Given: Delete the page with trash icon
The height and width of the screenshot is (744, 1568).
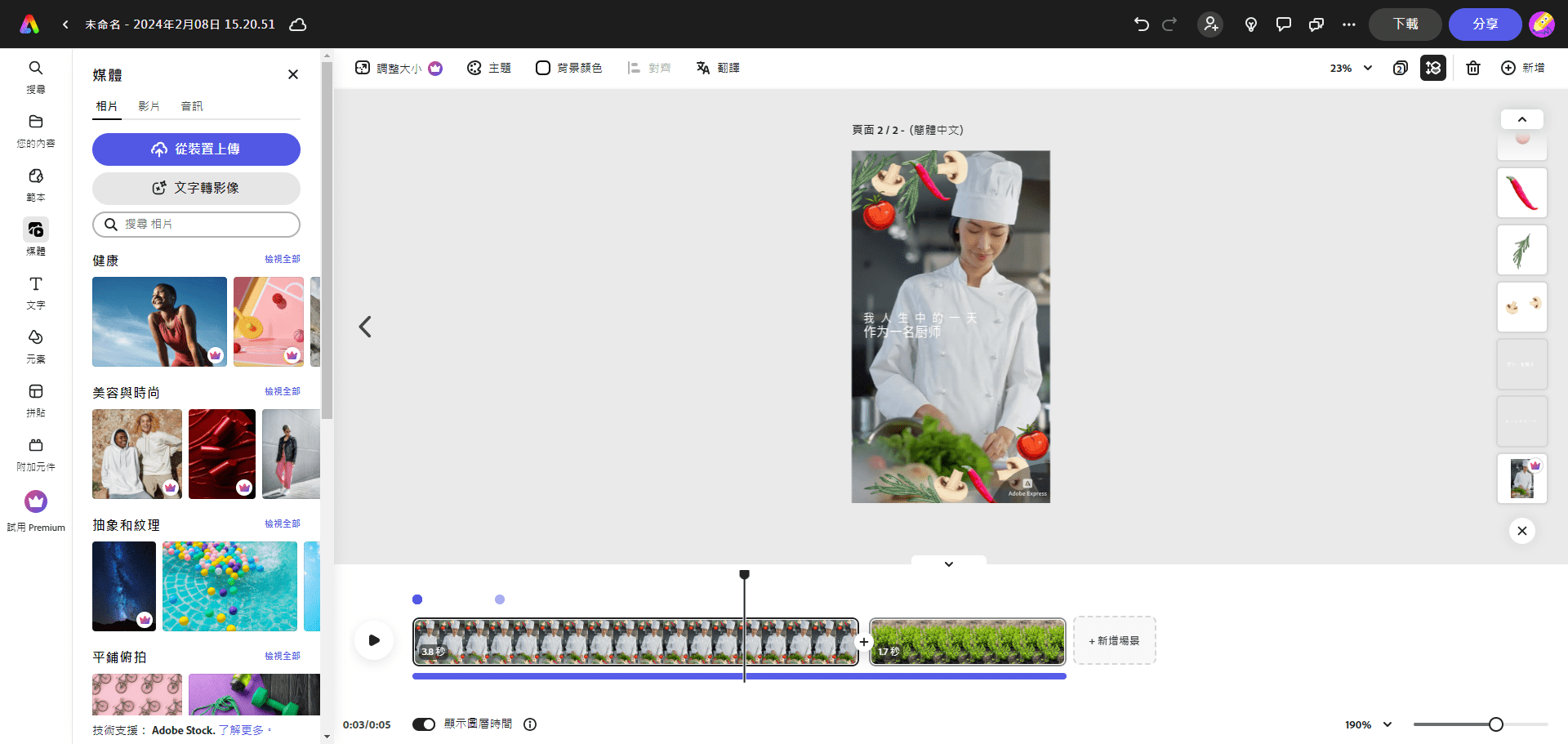Looking at the screenshot, I should coord(1473,68).
